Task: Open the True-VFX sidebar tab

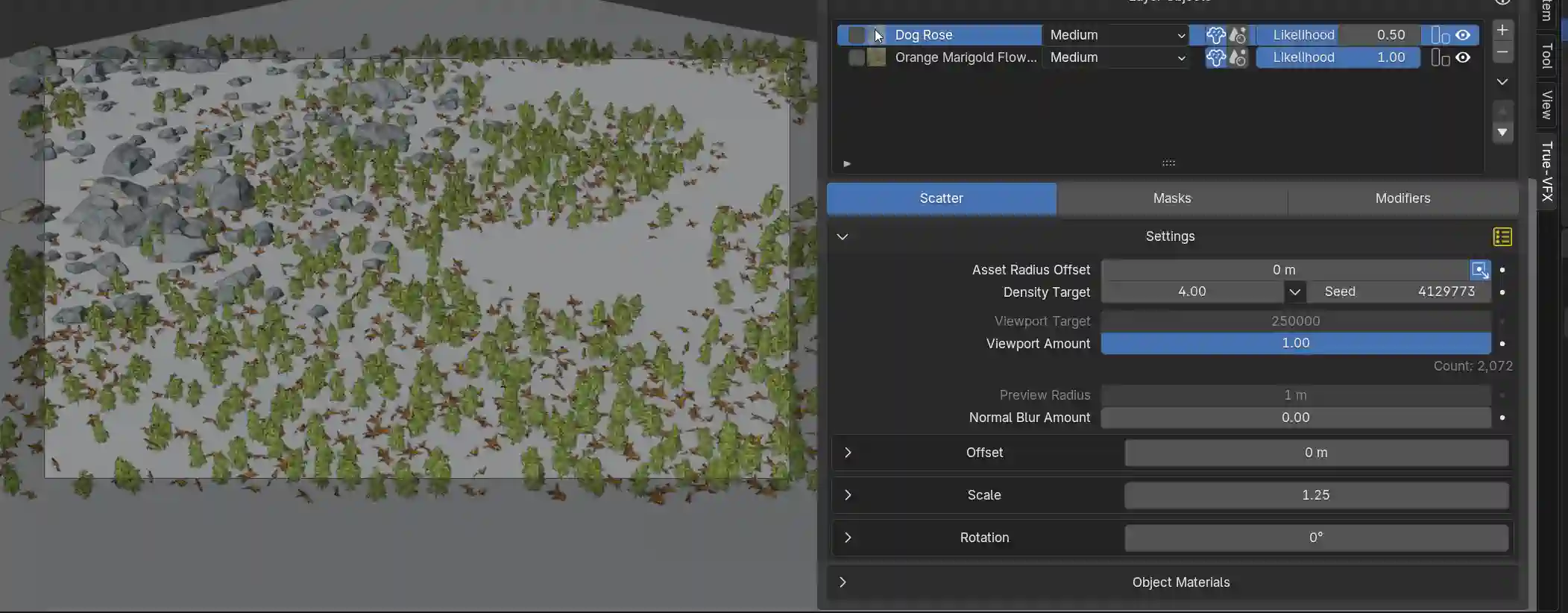Action: (x=1547, y=171)
